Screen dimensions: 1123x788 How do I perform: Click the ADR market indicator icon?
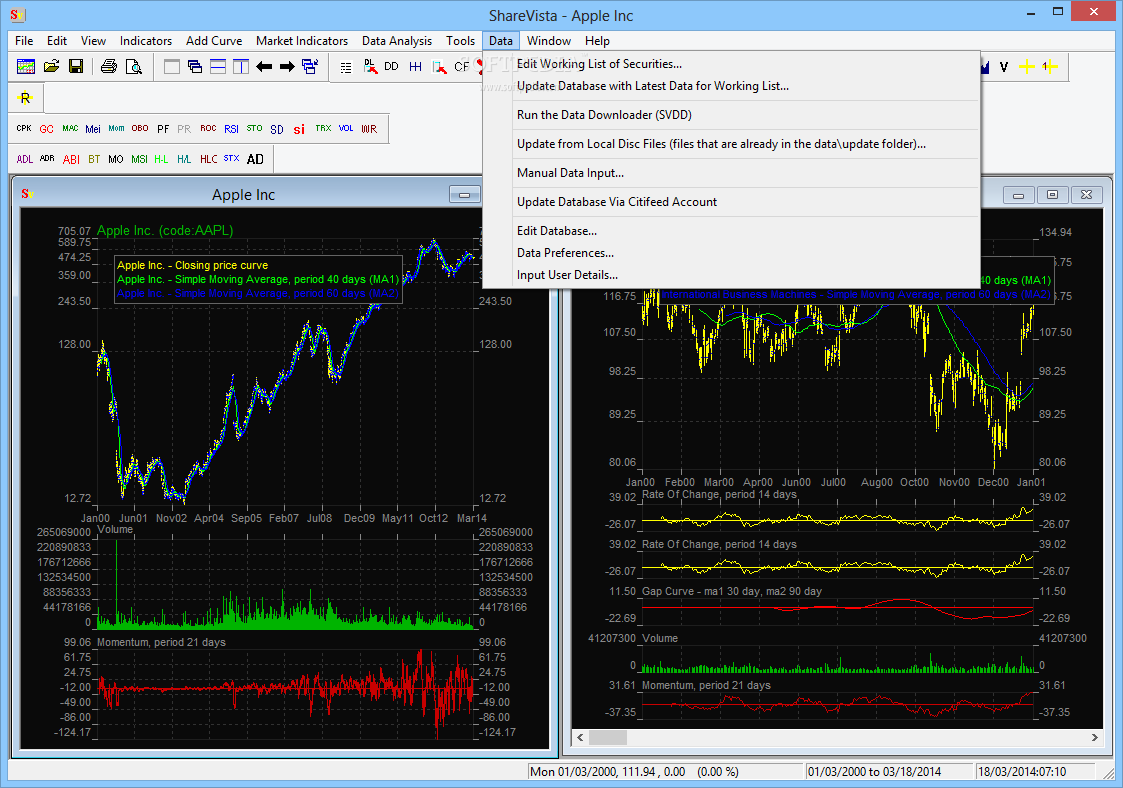tap(47, 158)
